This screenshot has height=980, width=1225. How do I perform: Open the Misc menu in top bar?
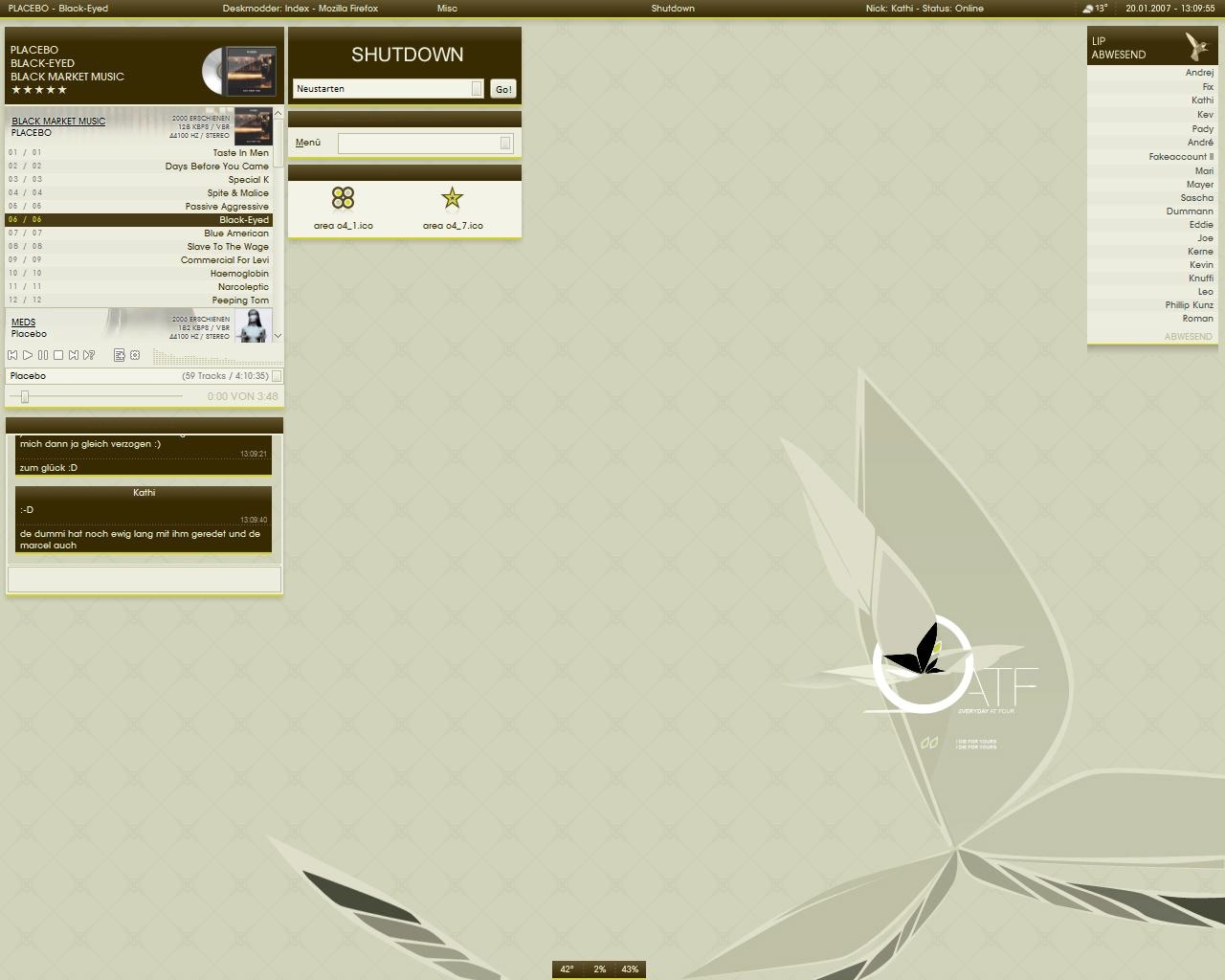[447, 8]
